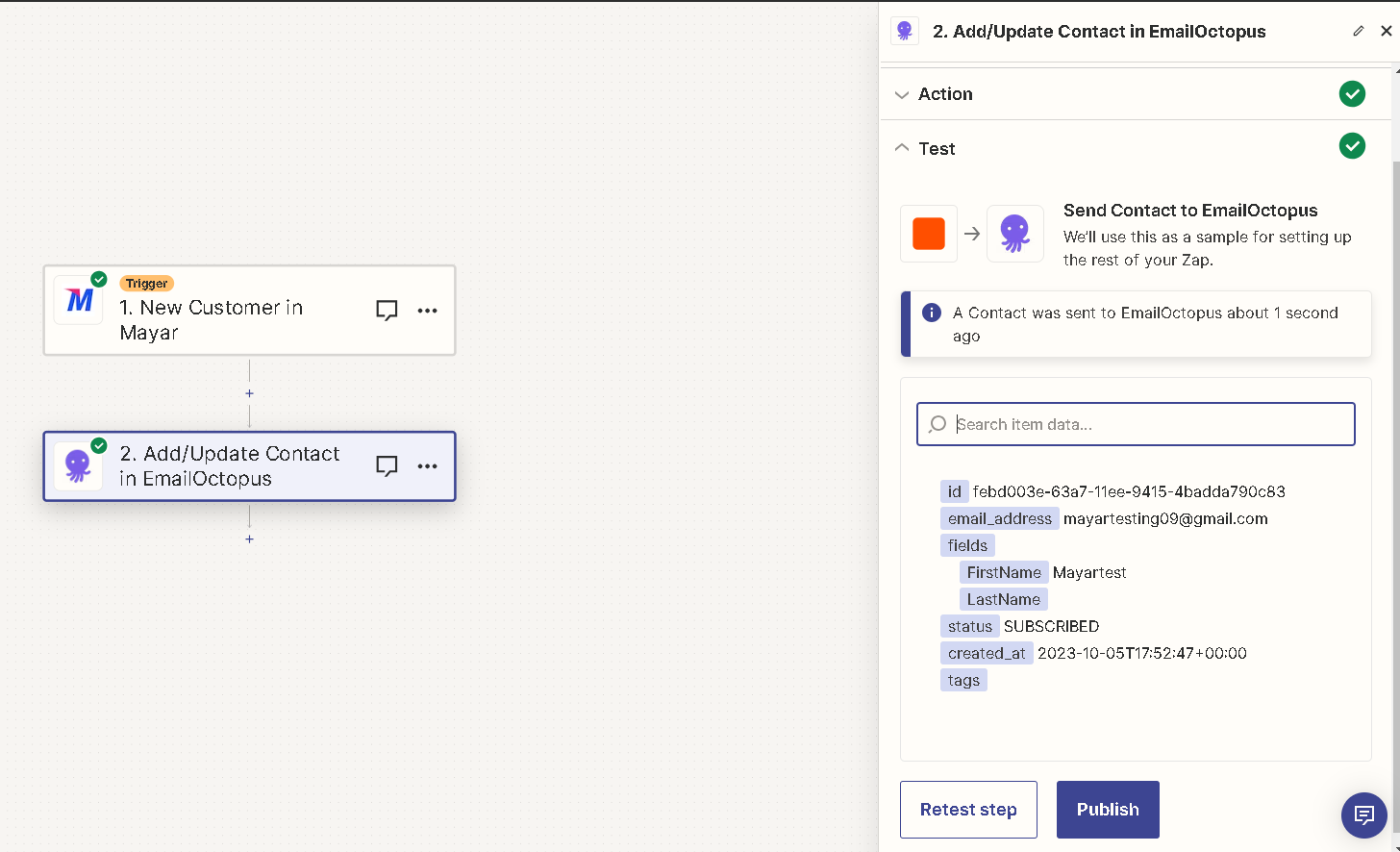1400x852 pixels.
Task: Click the green check beside Test section
Action: tap(1352, 146)
